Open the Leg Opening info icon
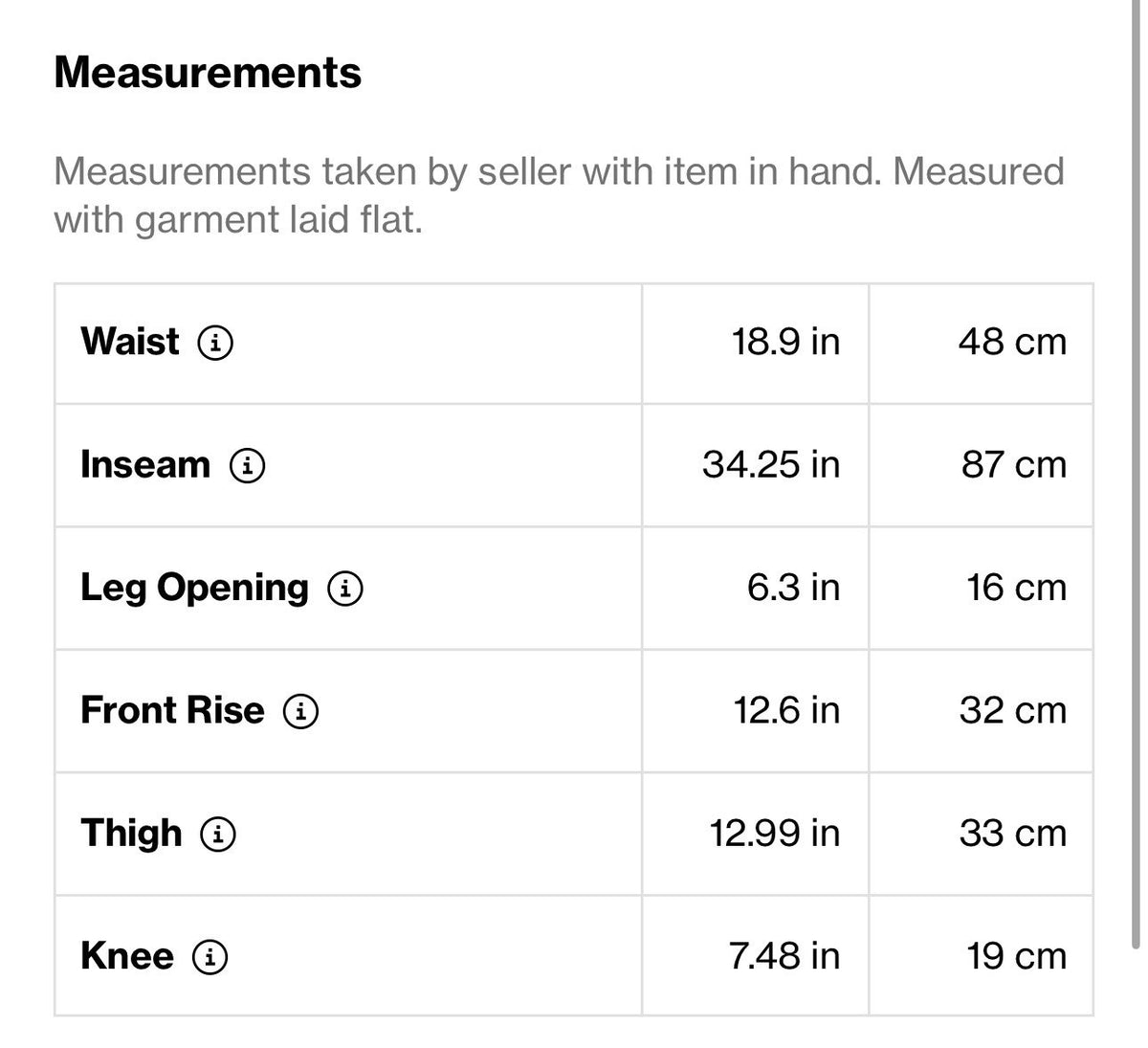Viewport: 1148px width, 1048px height. (x=345, y=588)
